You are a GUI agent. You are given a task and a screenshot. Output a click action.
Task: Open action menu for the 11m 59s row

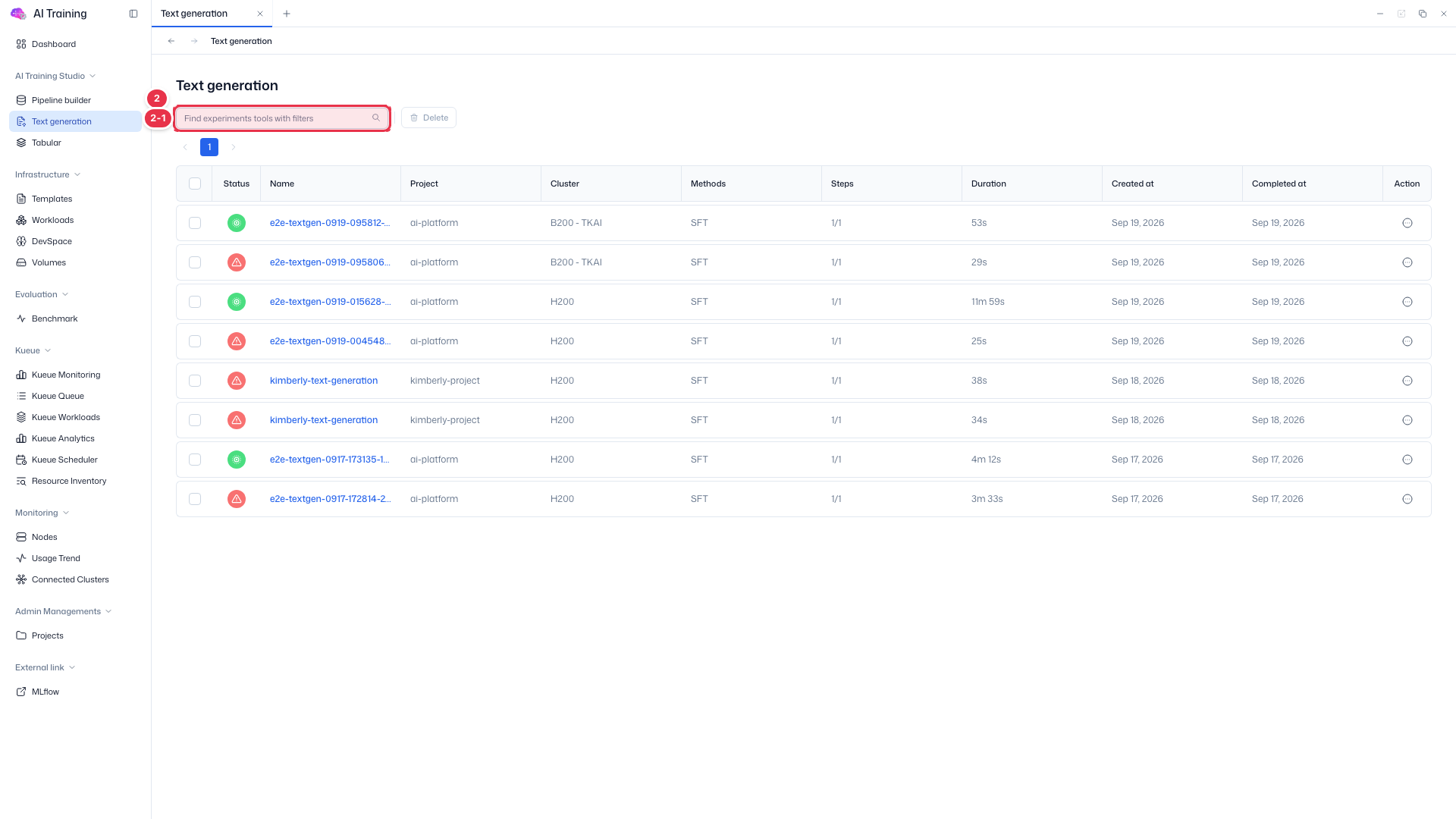pyautogui.click(x=1407, y=302)
